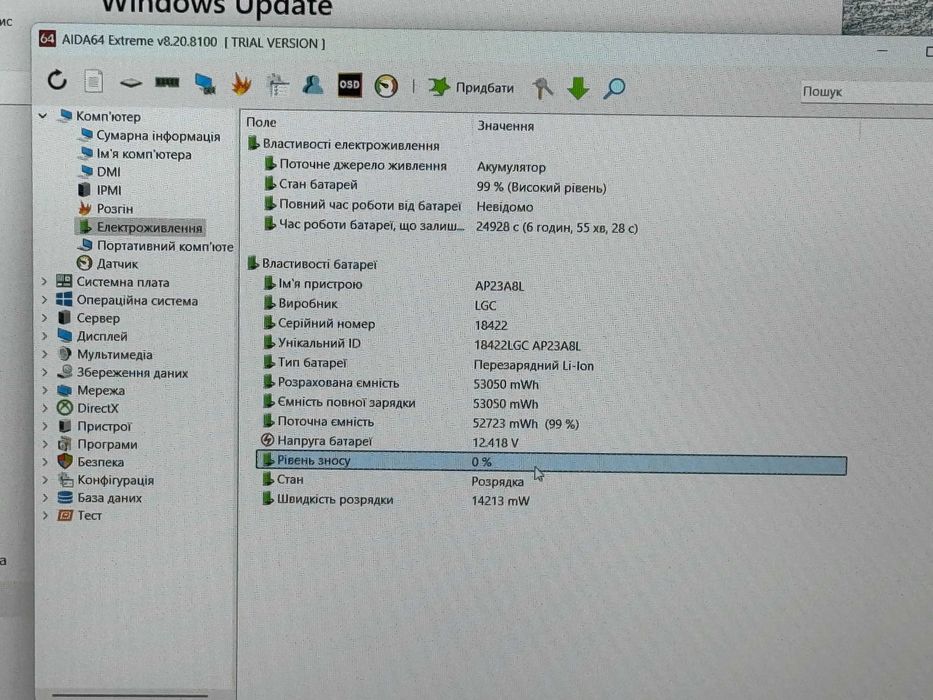Select Розгін overclock tree item
The image size is (933, 700).
115,208
